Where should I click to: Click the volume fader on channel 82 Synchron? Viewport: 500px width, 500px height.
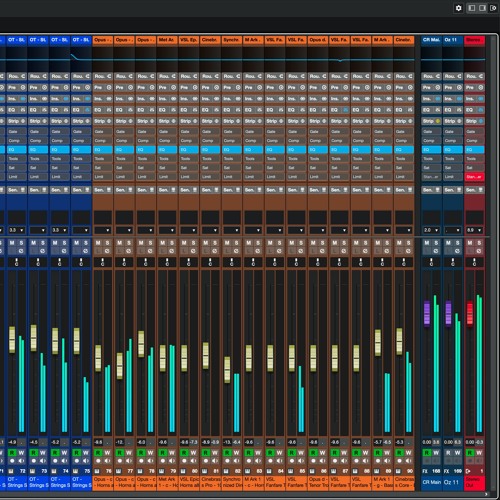(227, 369)
